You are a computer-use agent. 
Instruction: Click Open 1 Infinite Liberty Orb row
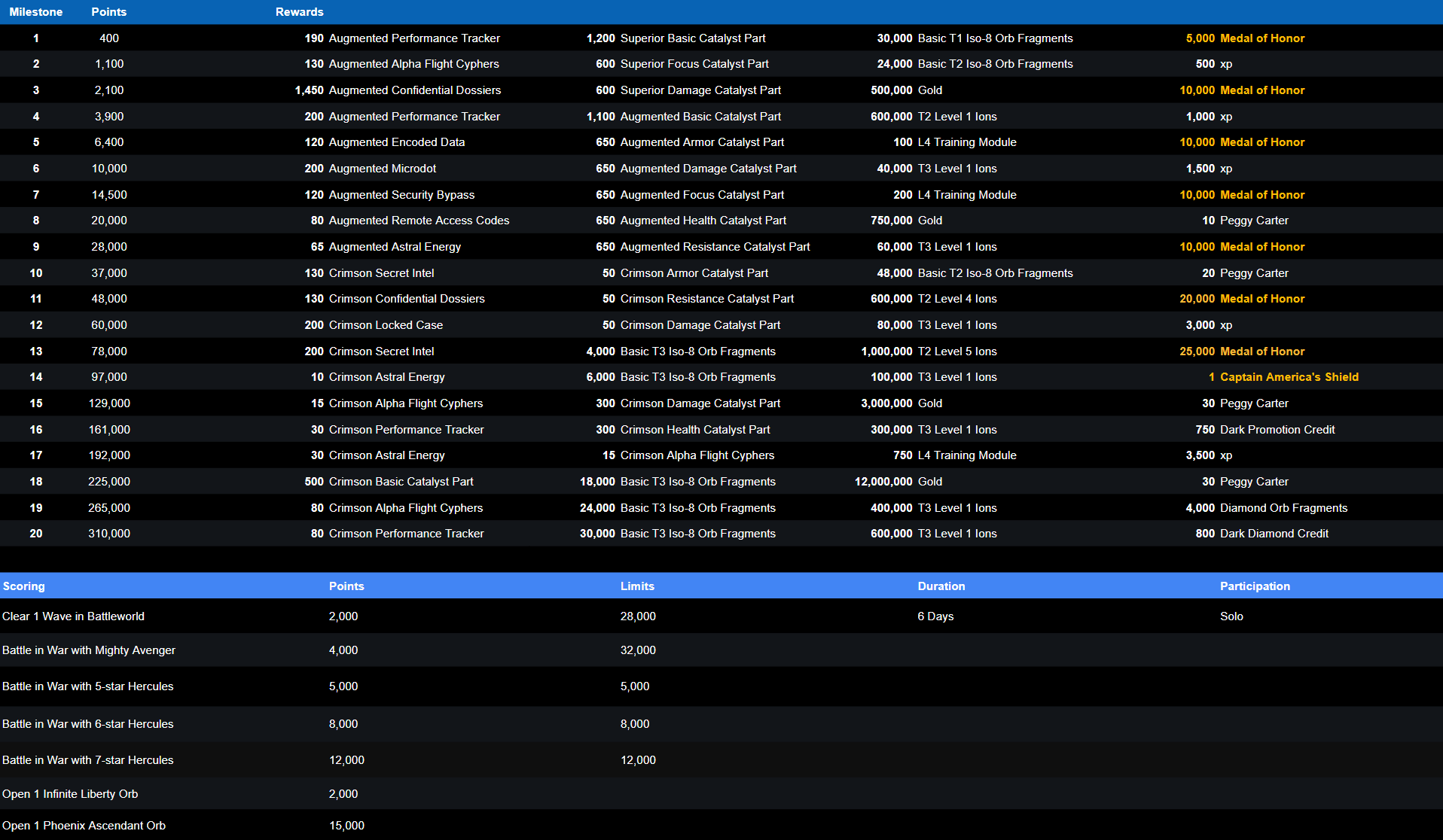[x=70, y=794]
